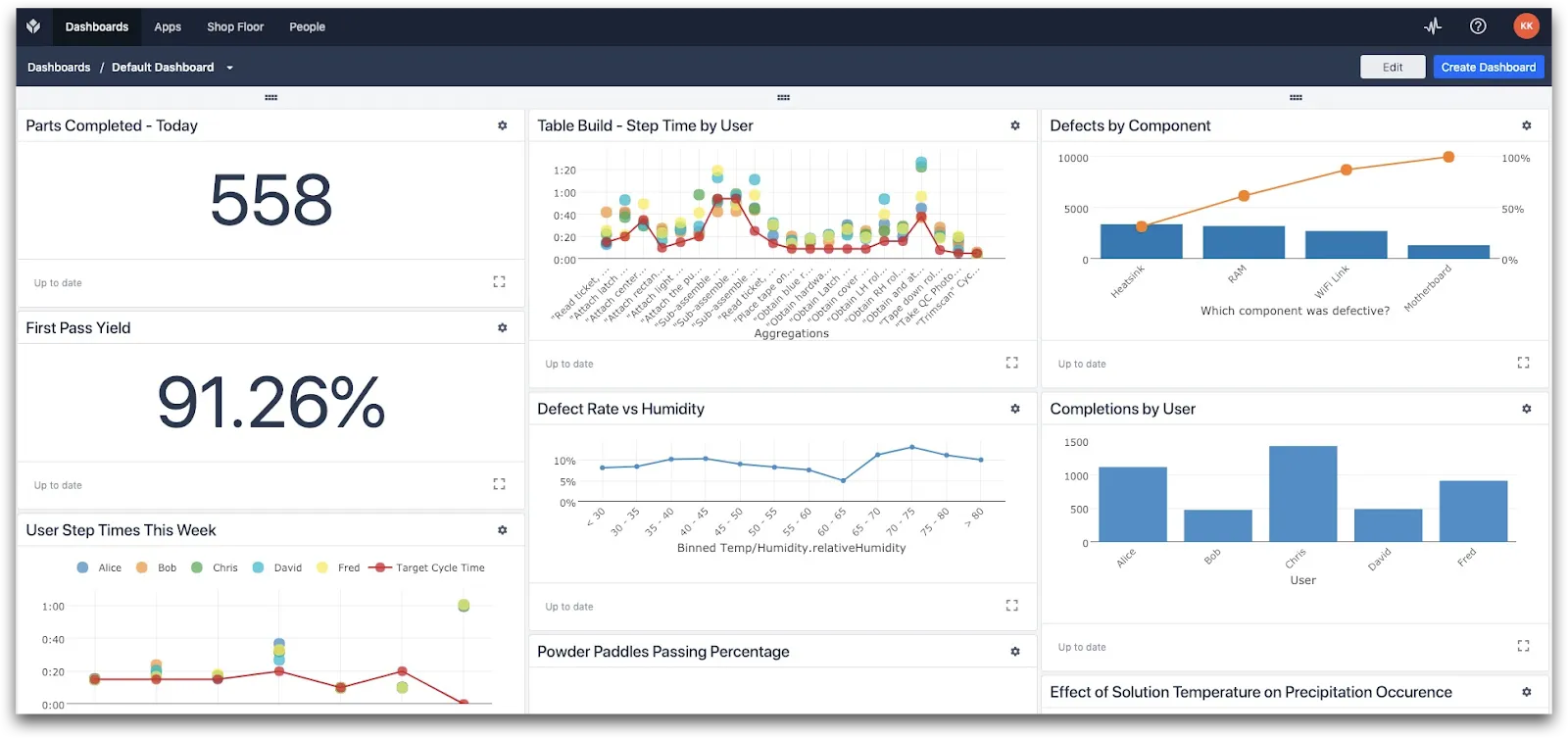1568x738 pixels.
Task: Expand First Pass Yield widget to fullscreen
Action: (x=499, y=484)
